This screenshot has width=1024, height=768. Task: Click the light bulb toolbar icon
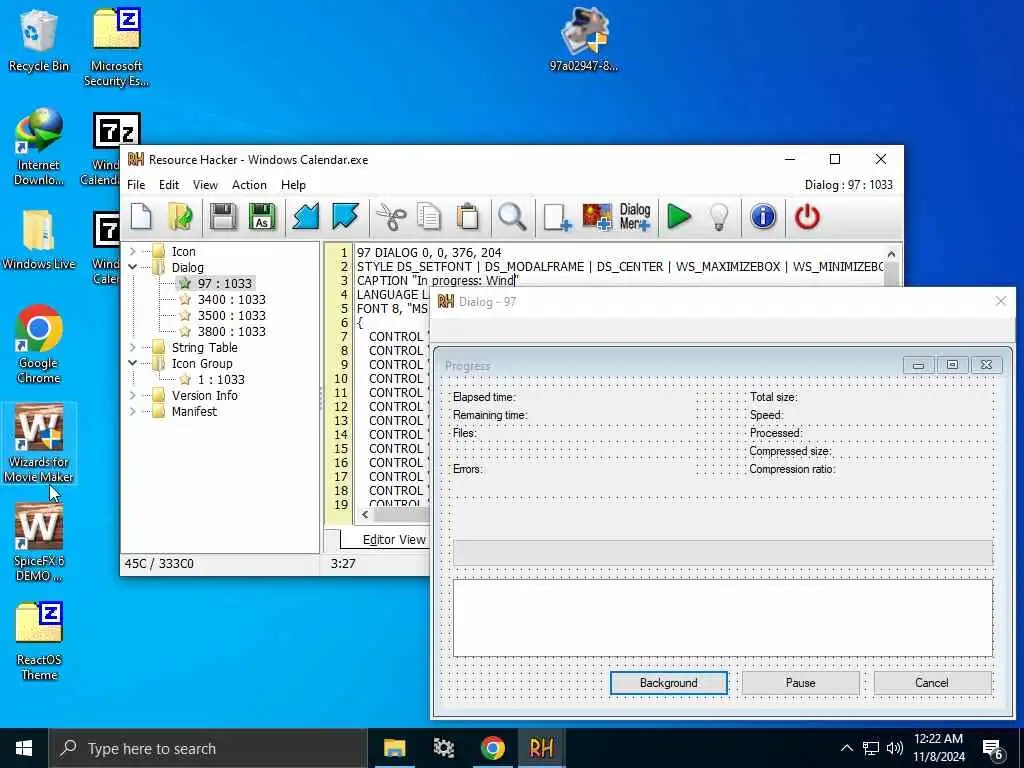pyautogui.click(x=718, y=217)
